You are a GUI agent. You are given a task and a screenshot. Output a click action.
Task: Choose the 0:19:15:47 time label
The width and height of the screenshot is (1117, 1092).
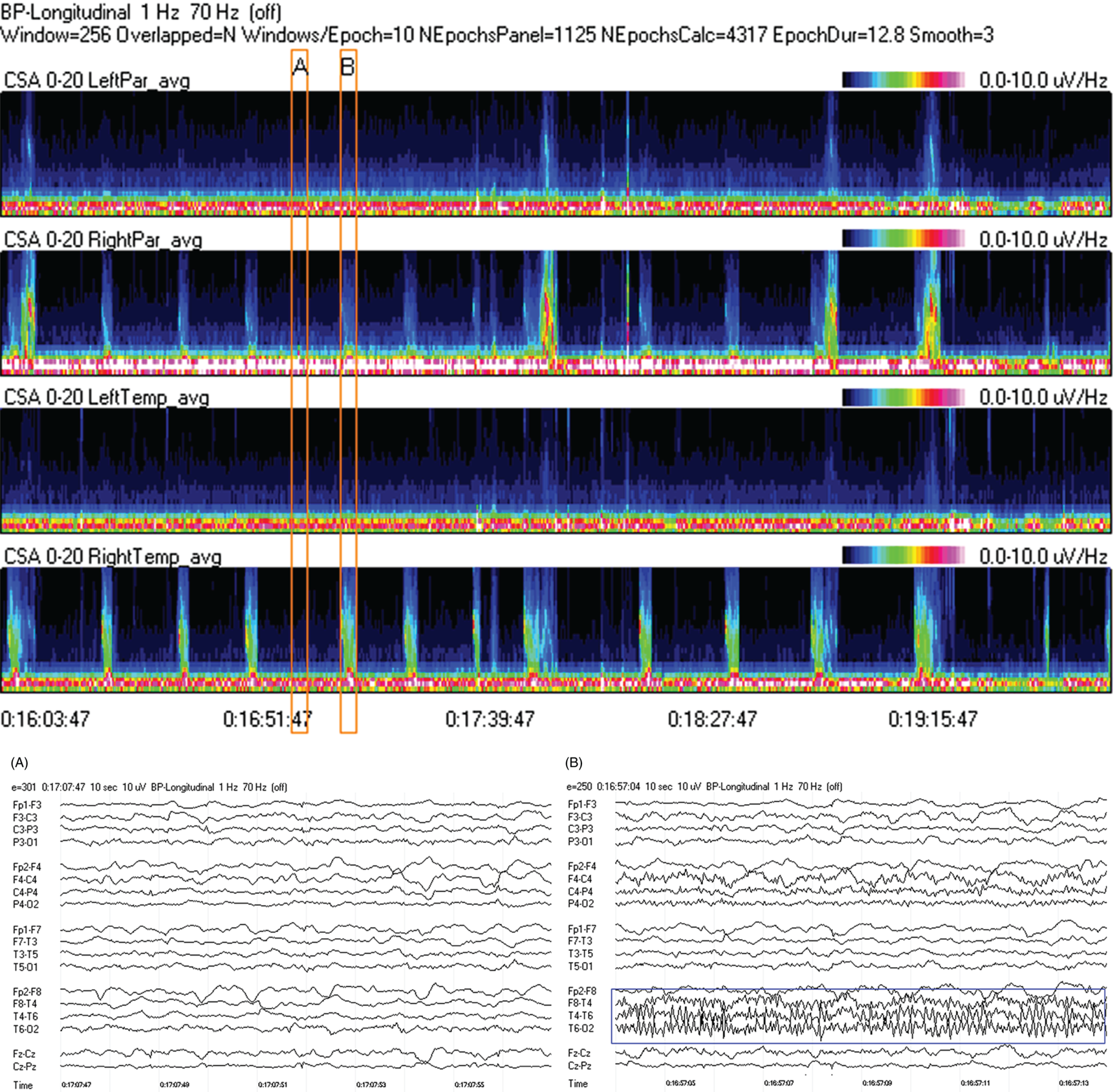coord(933,719)
